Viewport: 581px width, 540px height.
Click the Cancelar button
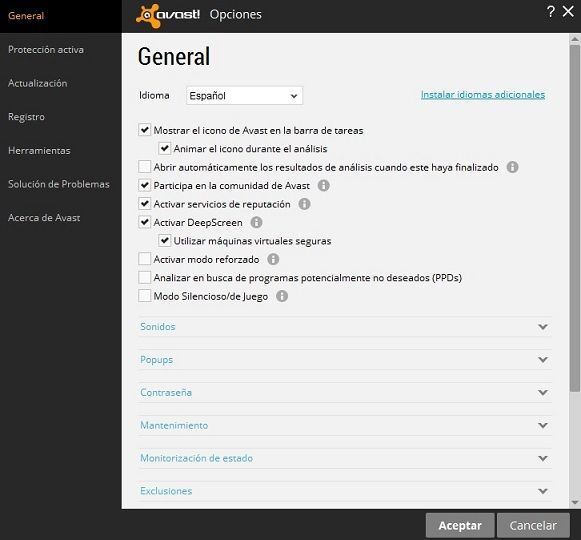coord(533,525)
